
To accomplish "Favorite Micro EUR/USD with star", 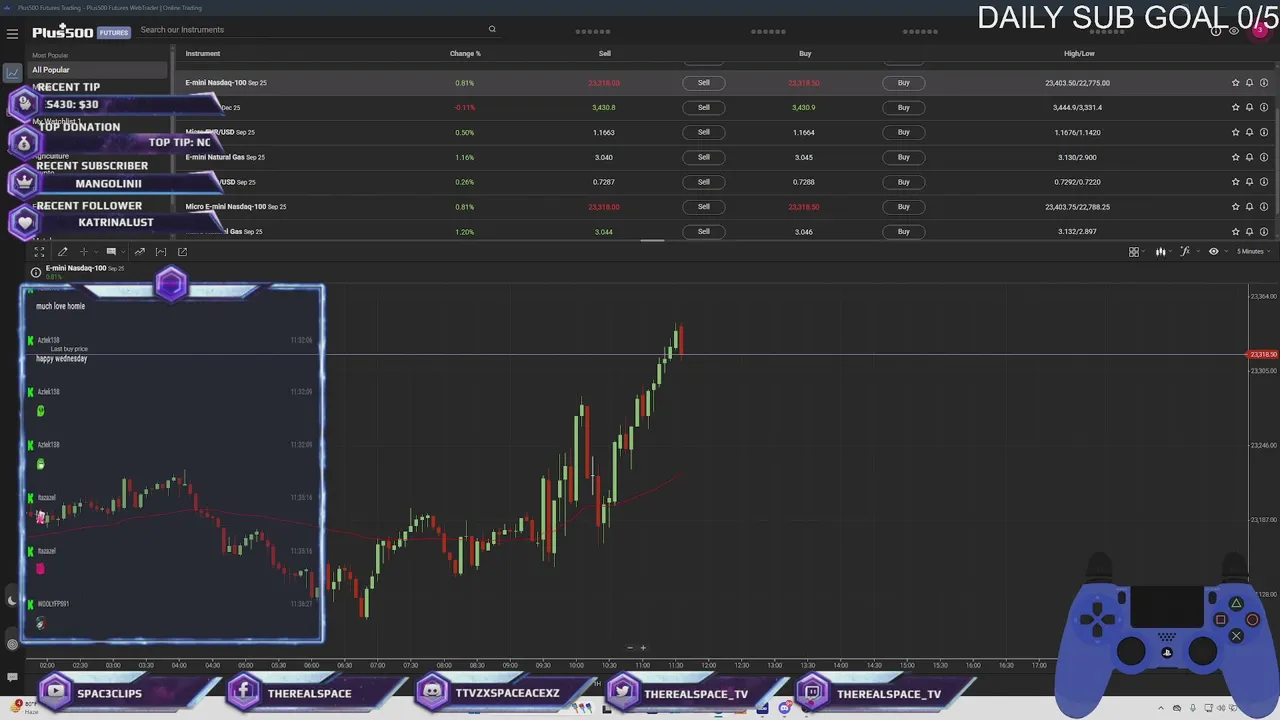I will (x=1235, y=132).
